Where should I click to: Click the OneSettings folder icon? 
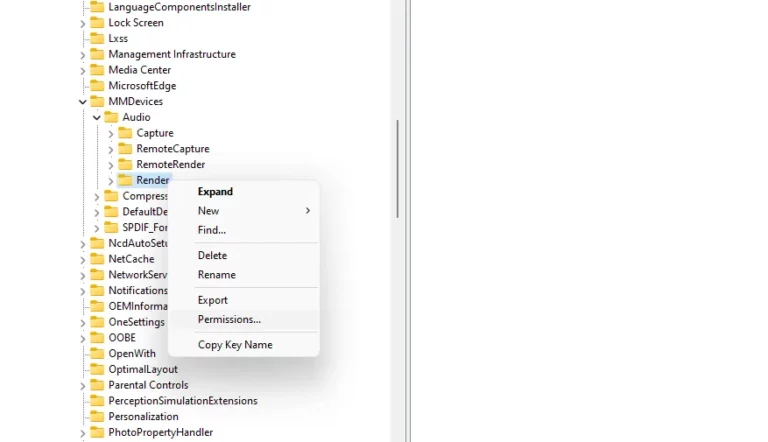pyautogui.click(x=97, y=322)
